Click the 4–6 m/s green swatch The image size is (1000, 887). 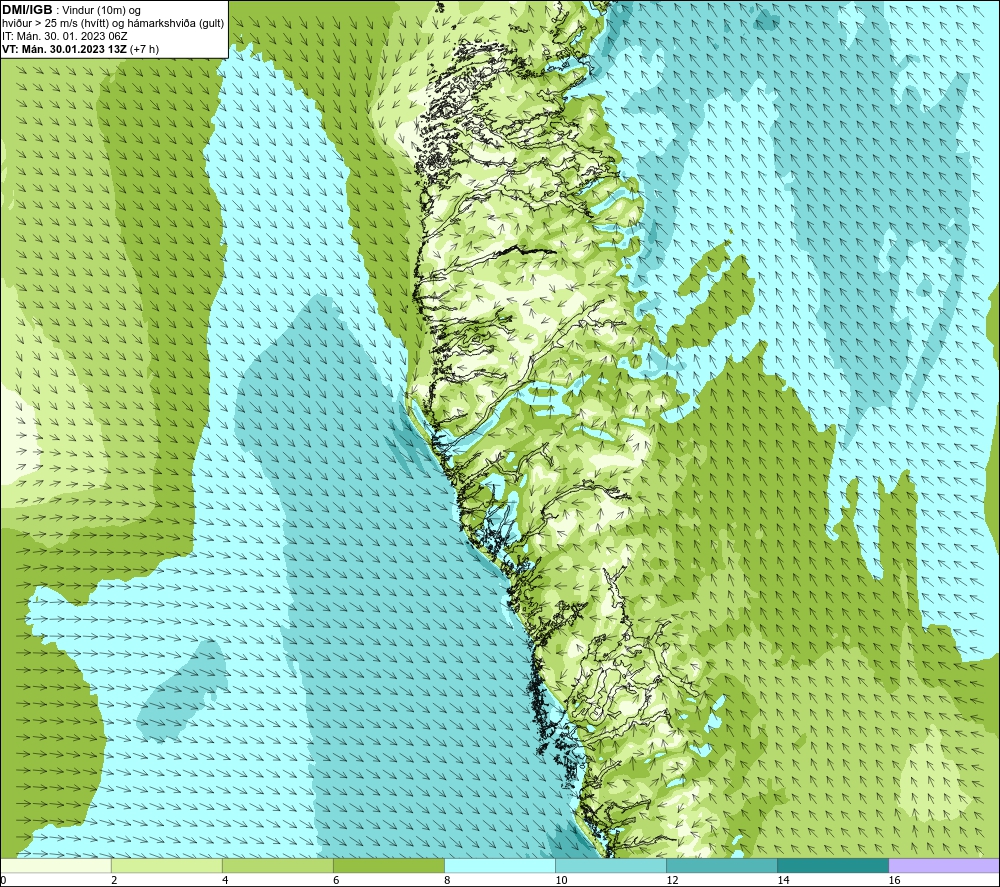click(277, 865)
